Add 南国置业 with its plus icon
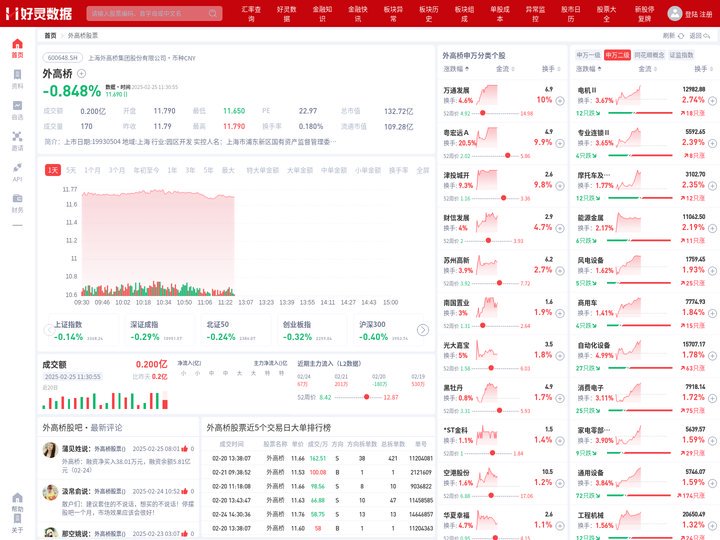Screen dimensions: 720x540 click(560, 313)
